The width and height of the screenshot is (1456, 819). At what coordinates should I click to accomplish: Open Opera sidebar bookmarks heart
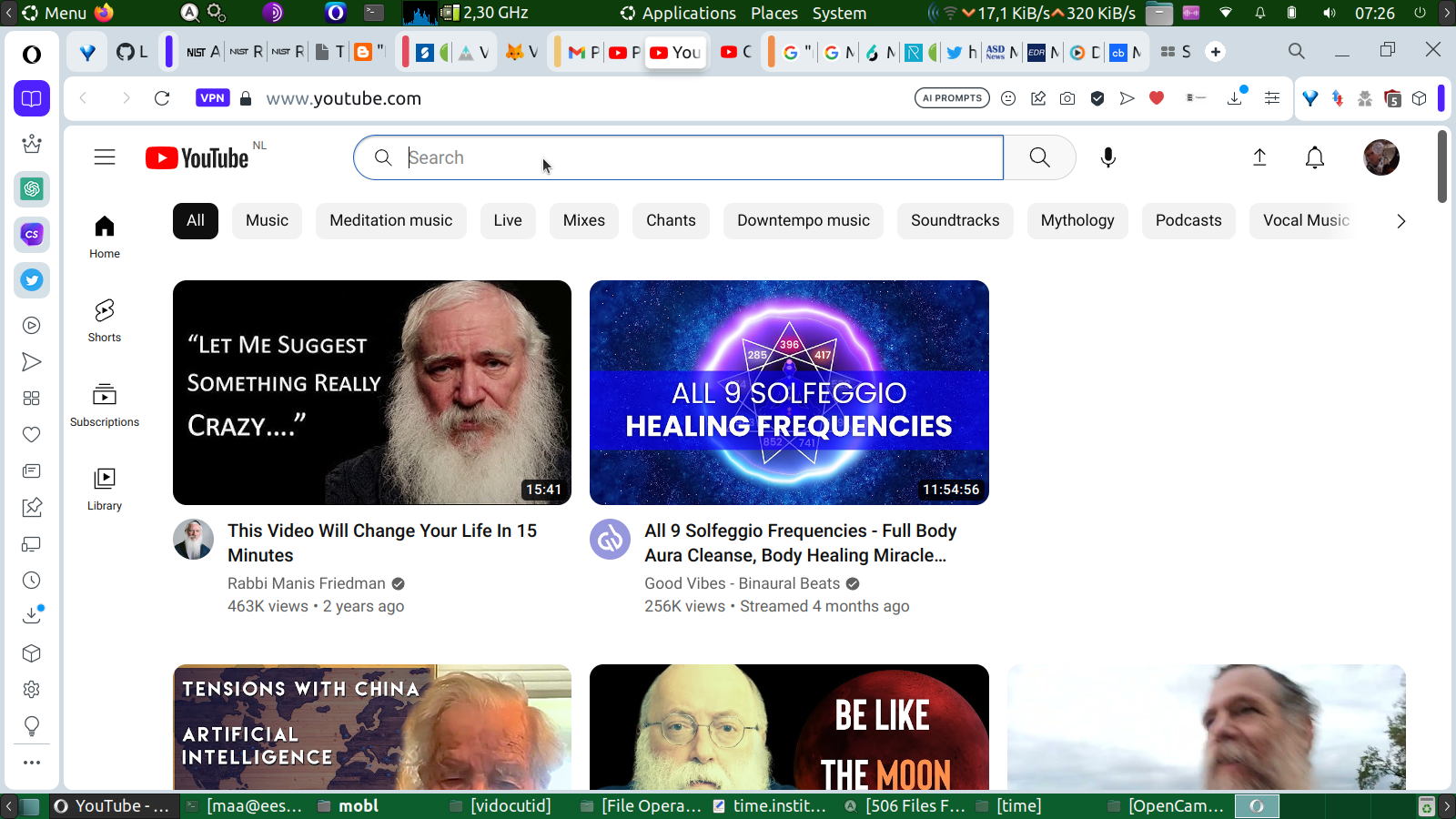32,434
